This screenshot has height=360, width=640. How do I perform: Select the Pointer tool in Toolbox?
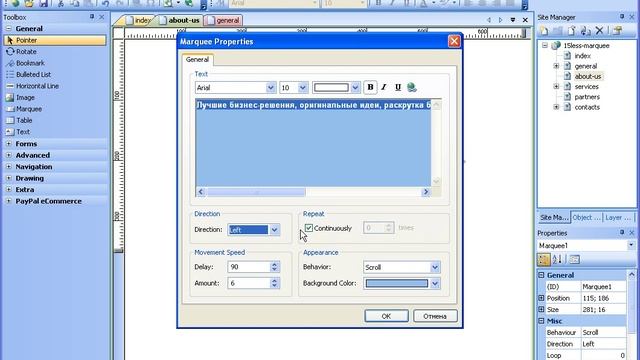coord(55,40)
